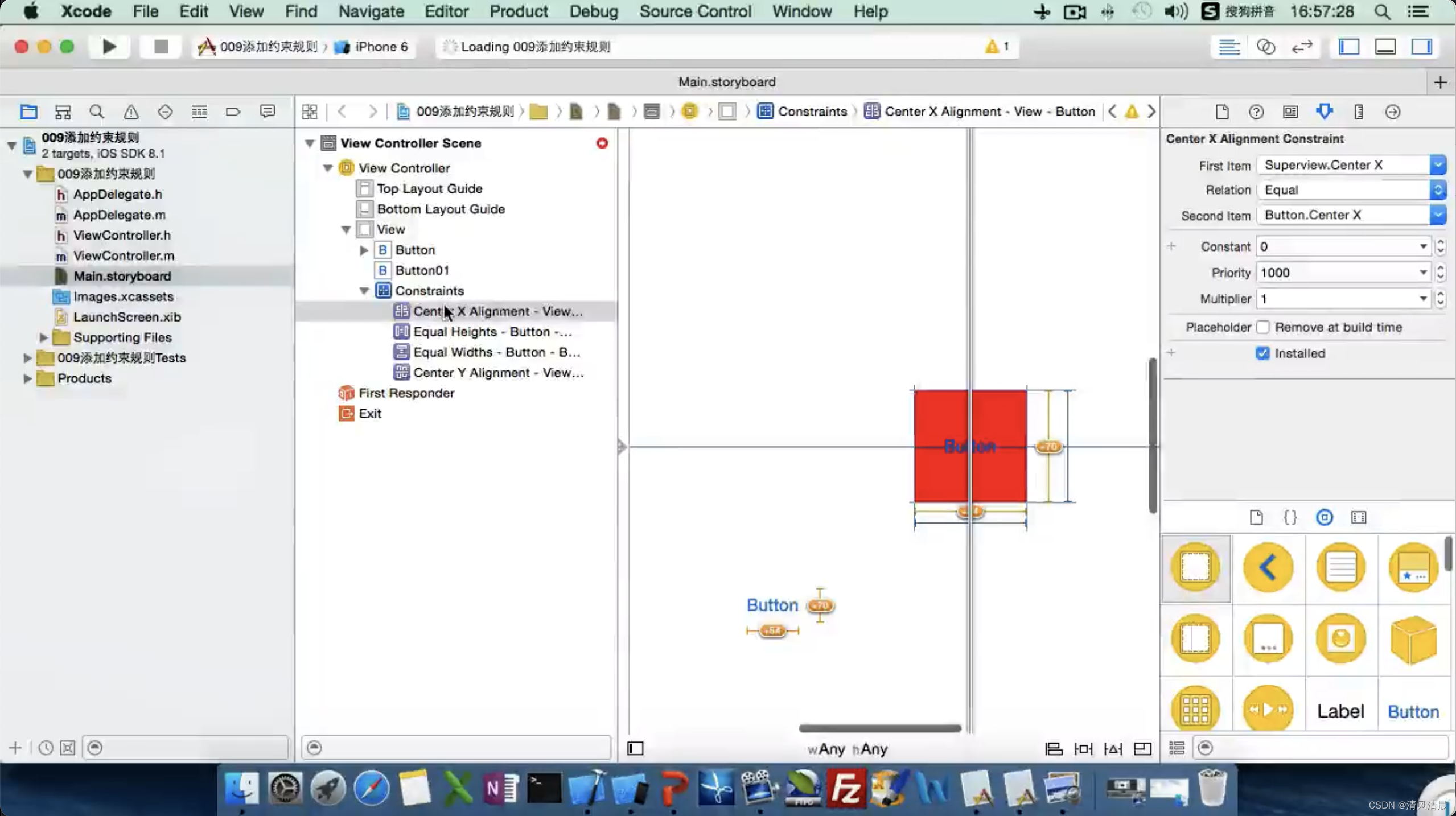Show the Attributes inspector
The height and width of the screenshot is (816, 1456).
pyautogui.click(x=1325, y=112)
